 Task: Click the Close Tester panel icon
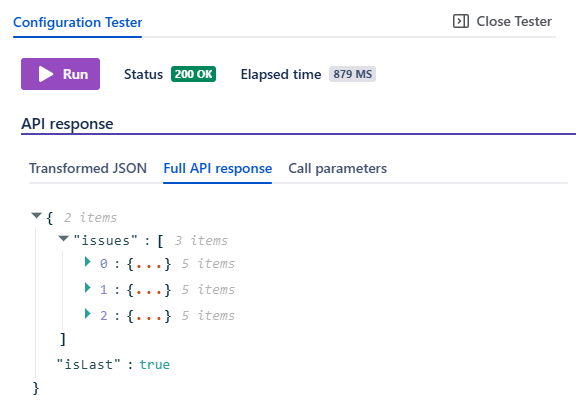point(461,21)
